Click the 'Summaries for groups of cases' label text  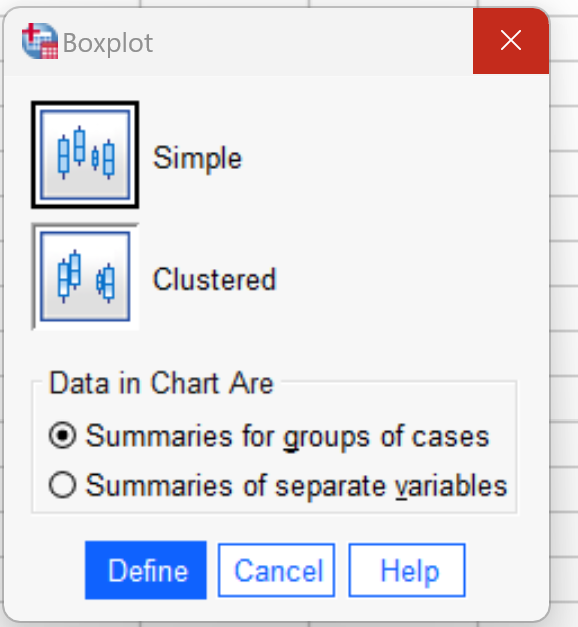[x=287, y=436]
